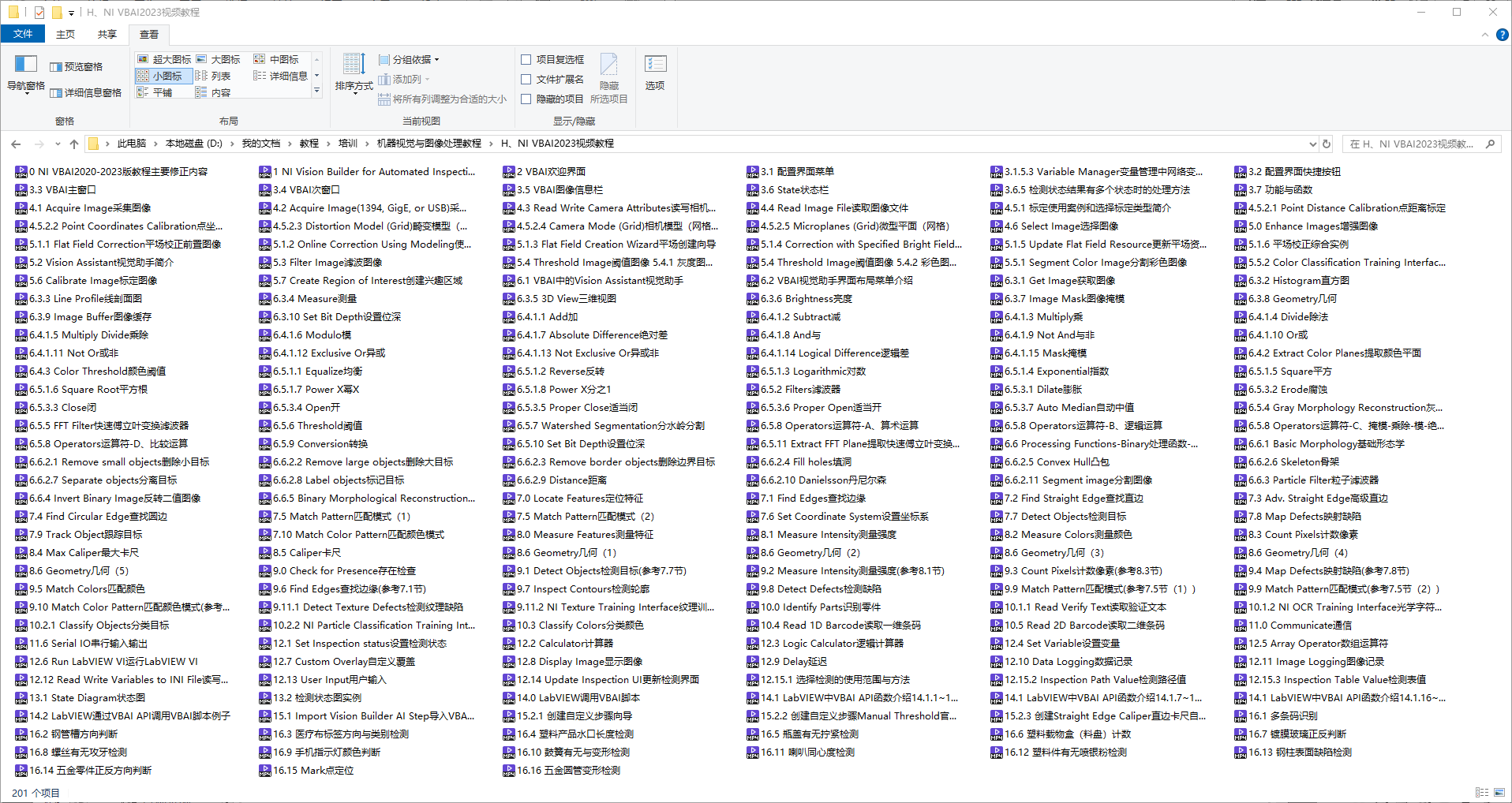Open the 文件 tab
This screenshot has width=1512, height=803.
click(x=23, y=34)
